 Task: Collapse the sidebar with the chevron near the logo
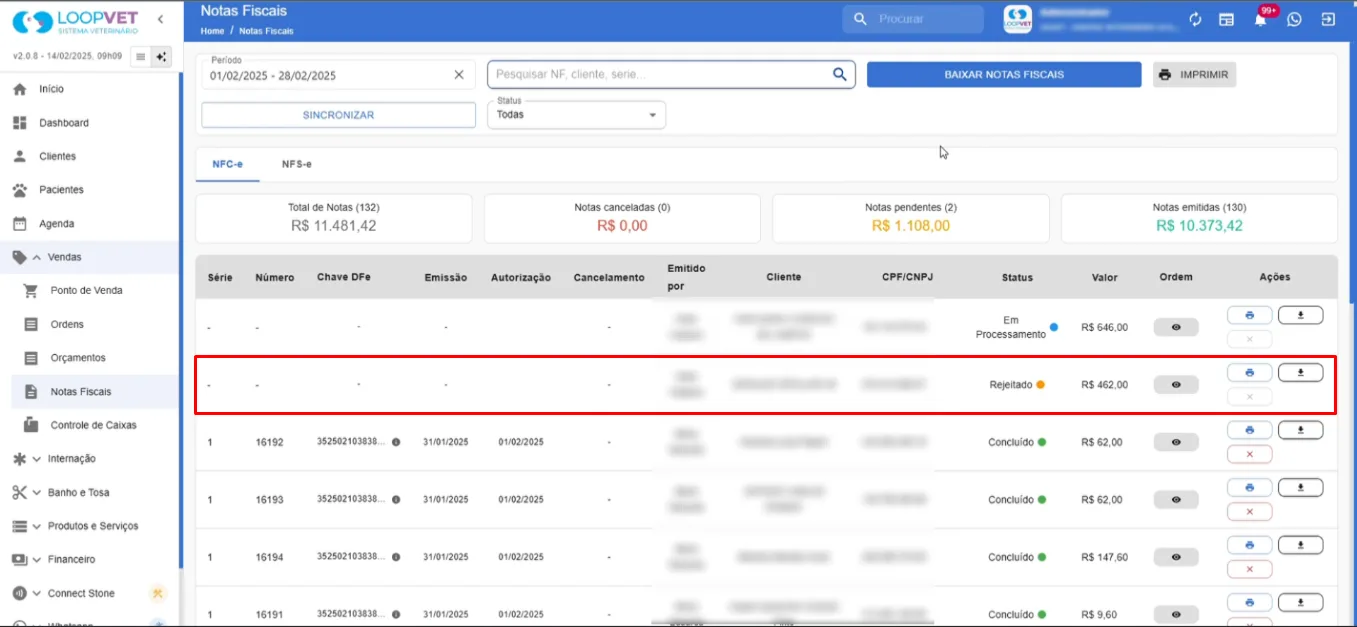(161, 19)
